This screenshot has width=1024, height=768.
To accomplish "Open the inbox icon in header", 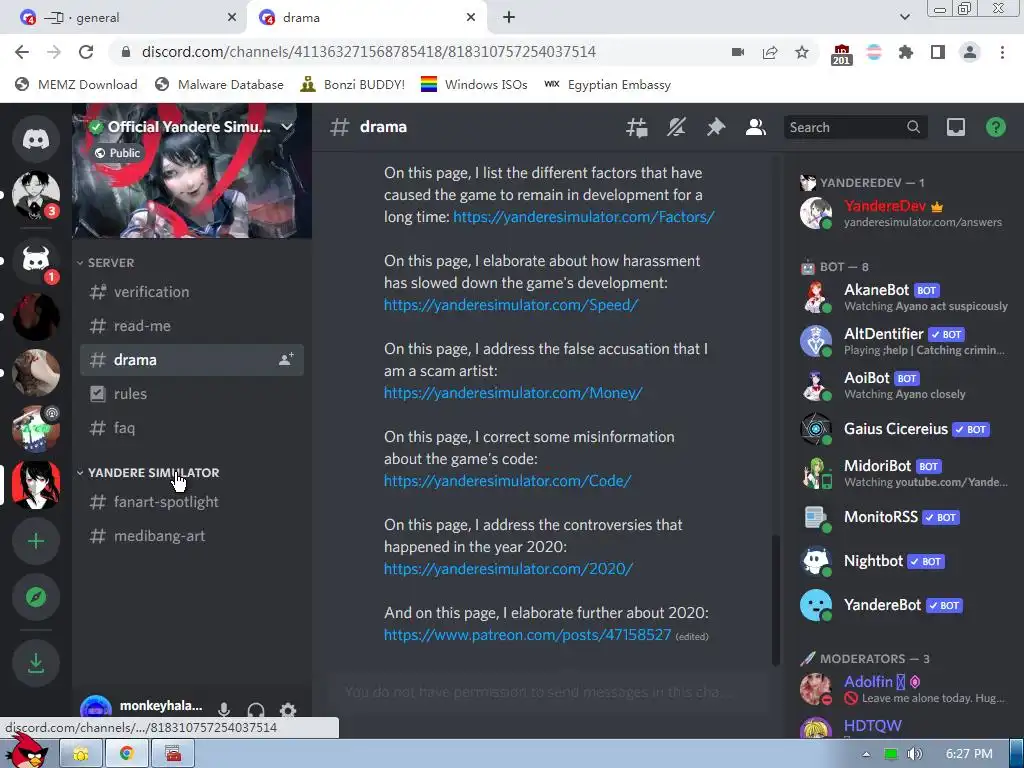I will tap(956, 127).
